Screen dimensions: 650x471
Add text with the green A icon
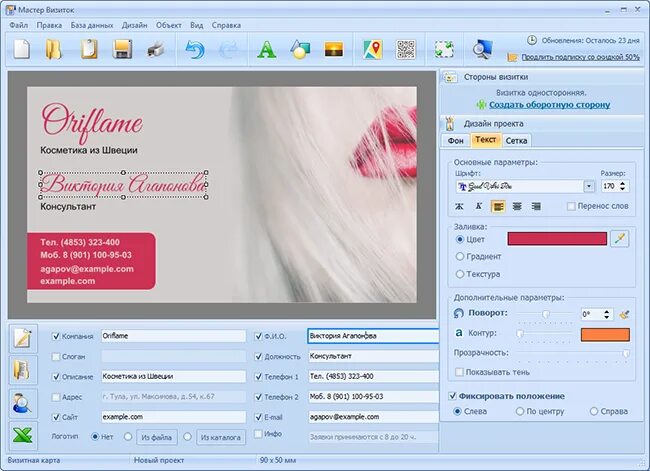267,50
